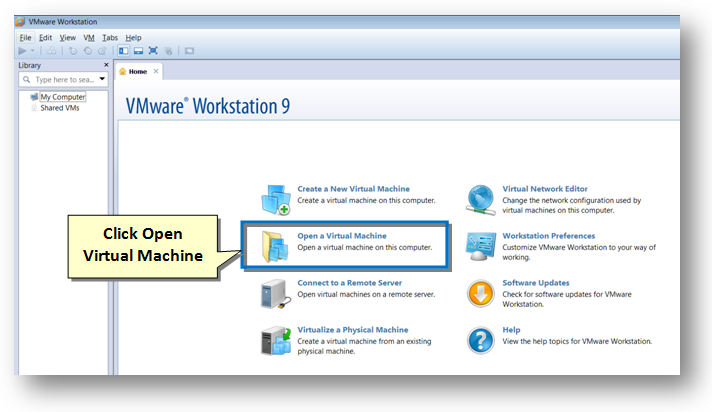Open the power options dropdown arrow

click(x=32, y=51)
